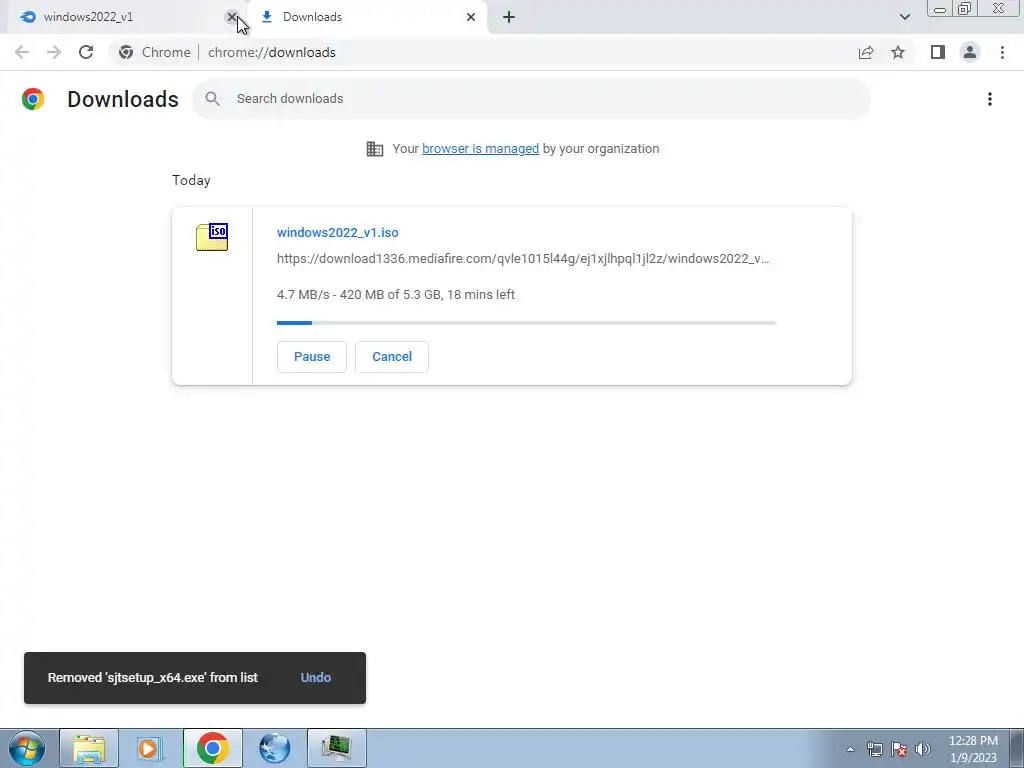
Task: Select the Downloads tab
Action: (x=366, y=17)
